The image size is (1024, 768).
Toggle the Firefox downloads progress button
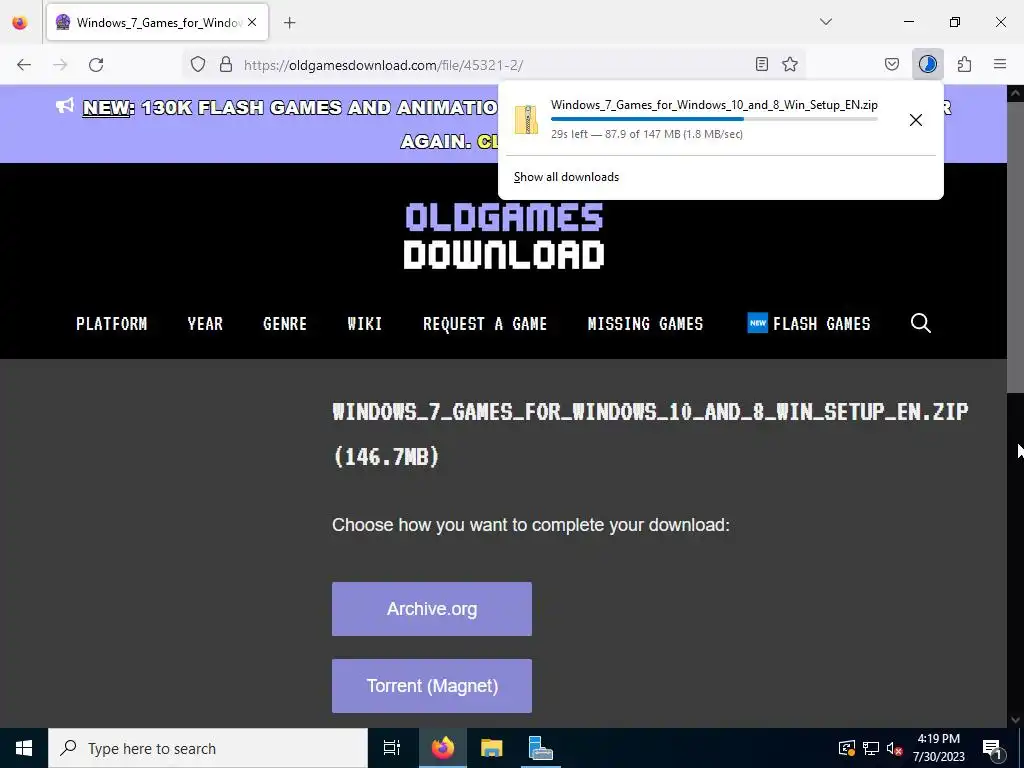(x=928, y=64)
